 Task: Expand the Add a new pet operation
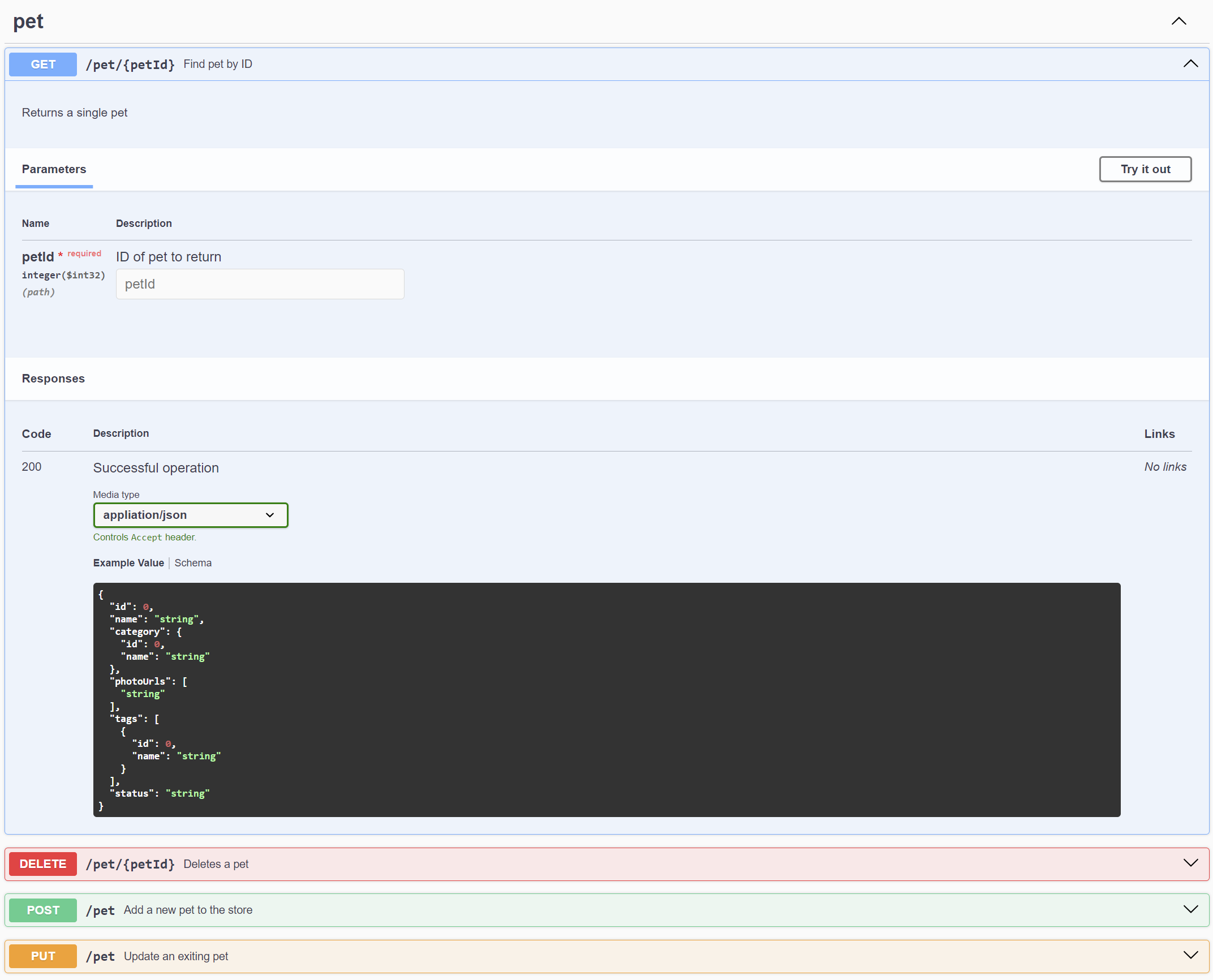coord(188,910)
